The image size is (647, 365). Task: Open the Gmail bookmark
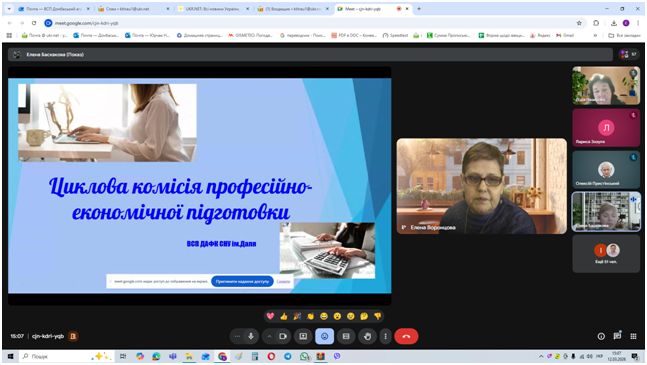point(565,35)
